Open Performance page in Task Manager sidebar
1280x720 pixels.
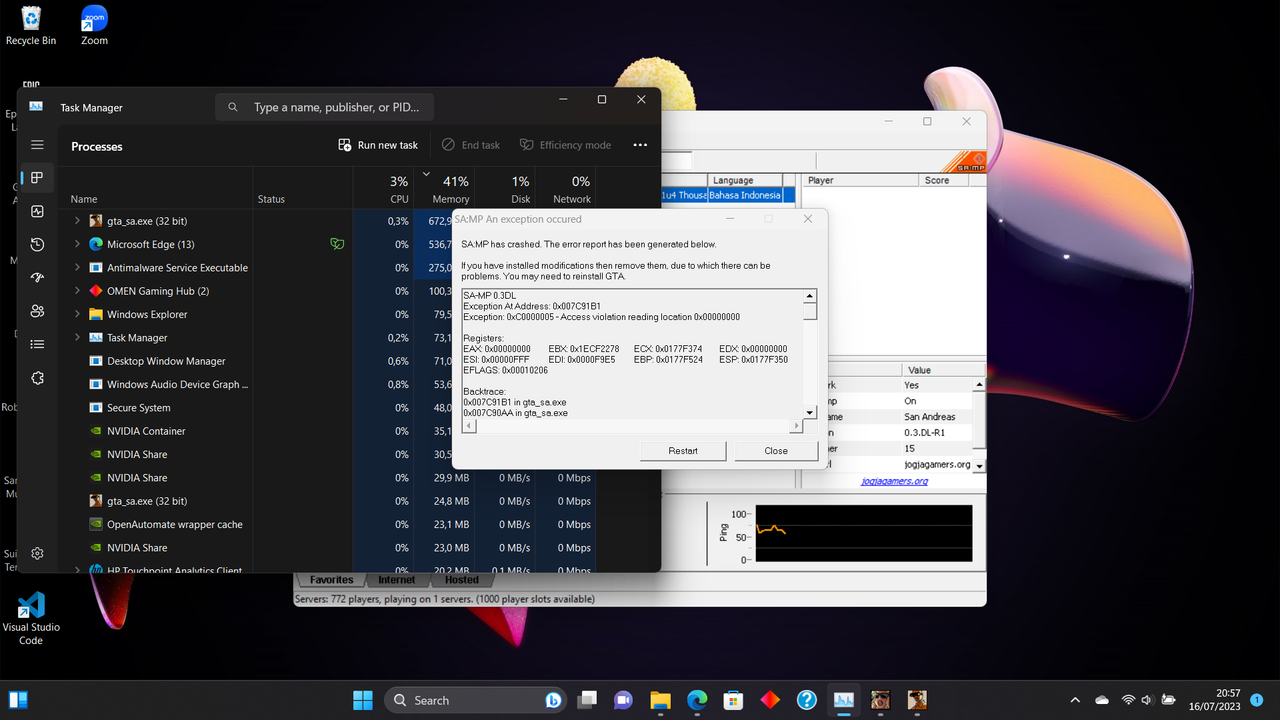(37, 211)
